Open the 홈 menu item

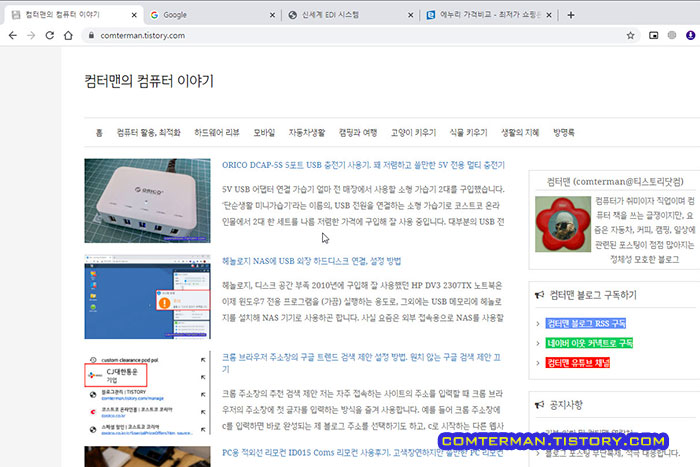click(99, 133)
